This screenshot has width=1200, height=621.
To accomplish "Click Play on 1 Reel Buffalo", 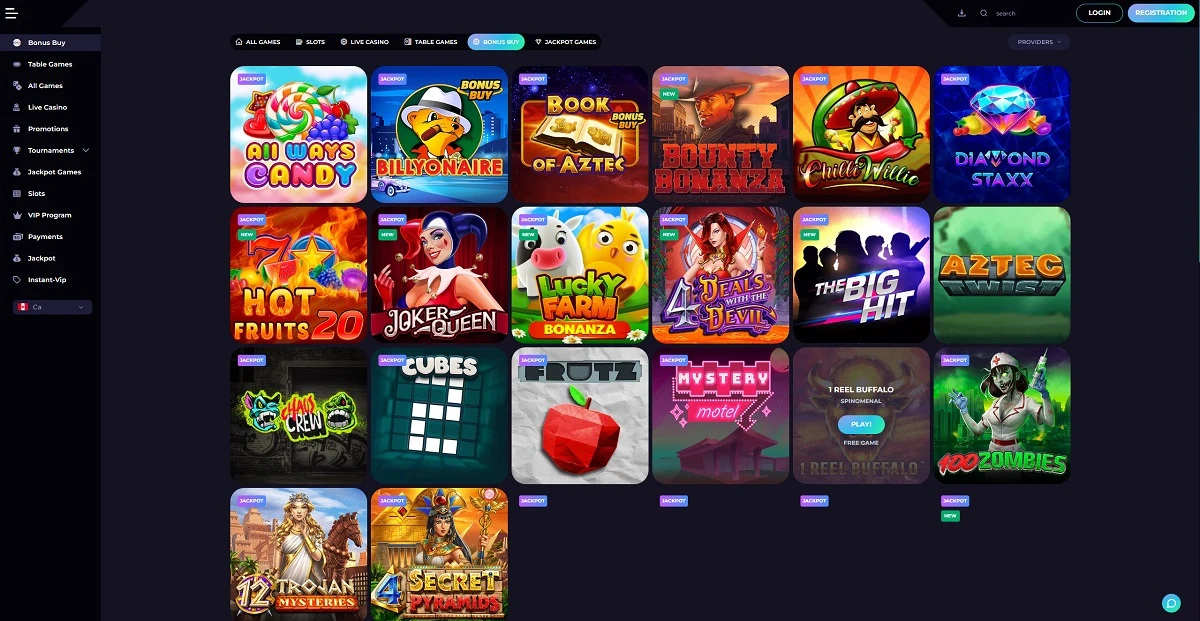I will (x=861, y=424).
